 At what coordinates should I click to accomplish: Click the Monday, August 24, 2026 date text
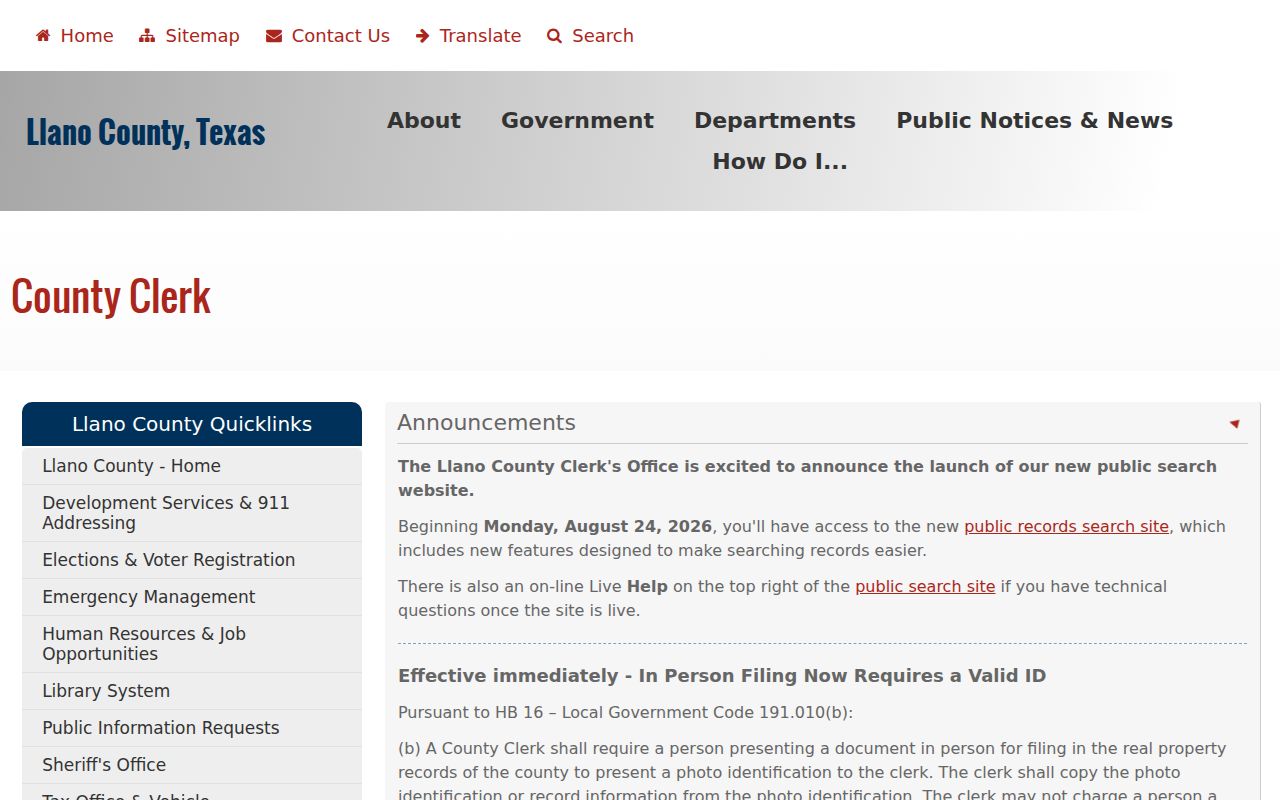click(598, 526)
